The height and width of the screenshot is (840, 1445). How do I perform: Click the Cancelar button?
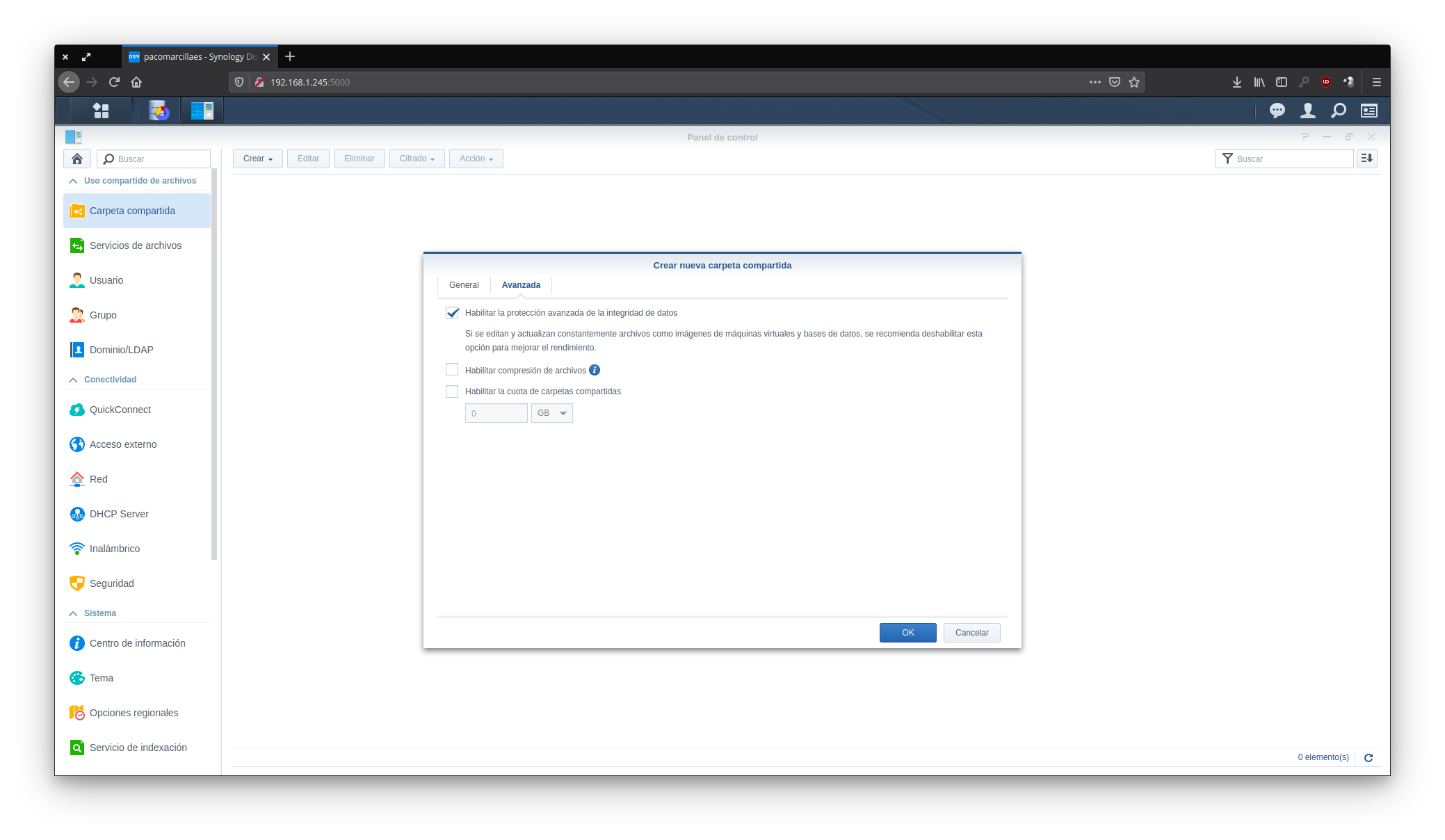[x=971, y=633]
